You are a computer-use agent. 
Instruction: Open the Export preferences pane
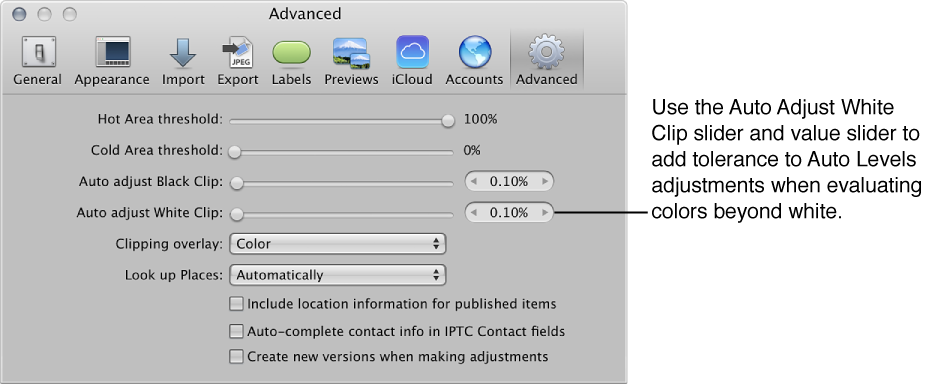(237, 61)
